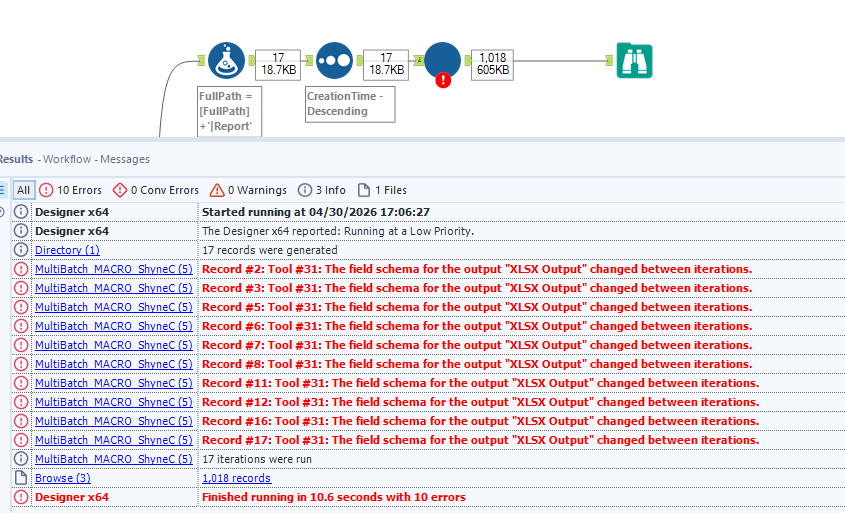This screenshot has height=513, width=845.
Task: Open MultiBatch_MACRO link for Record #5 error
Action: 114,307
